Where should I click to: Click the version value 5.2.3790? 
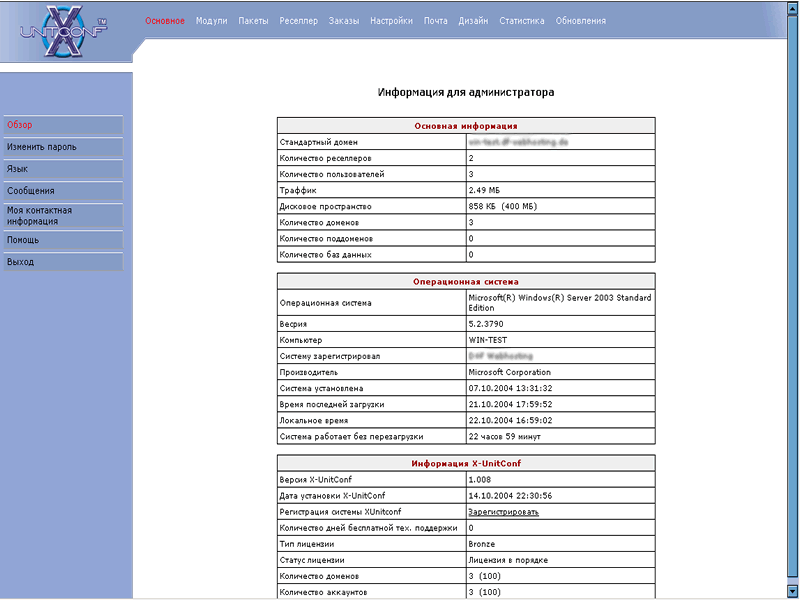[486, 324]
